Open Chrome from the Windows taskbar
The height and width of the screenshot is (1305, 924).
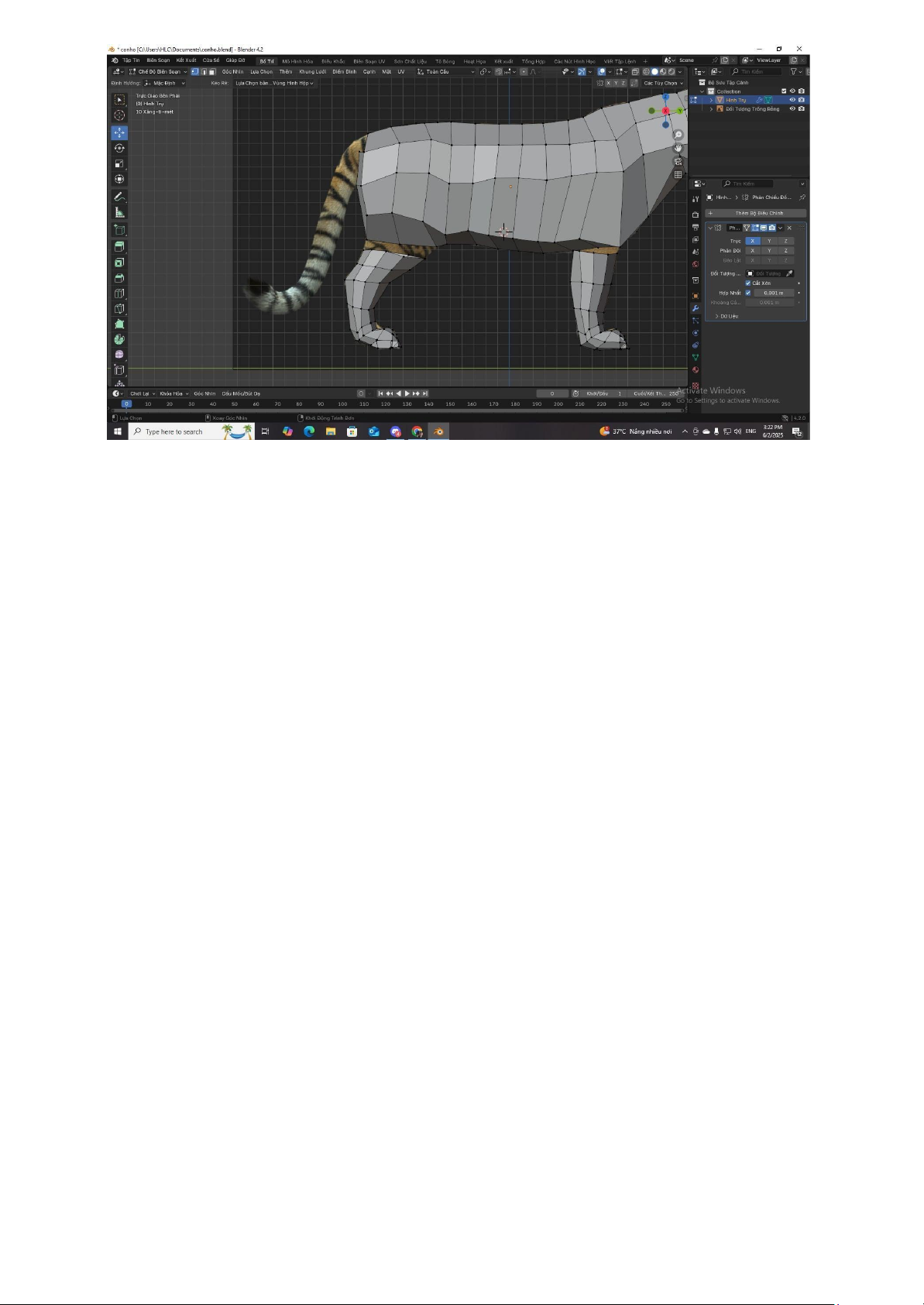pos(417,431)
